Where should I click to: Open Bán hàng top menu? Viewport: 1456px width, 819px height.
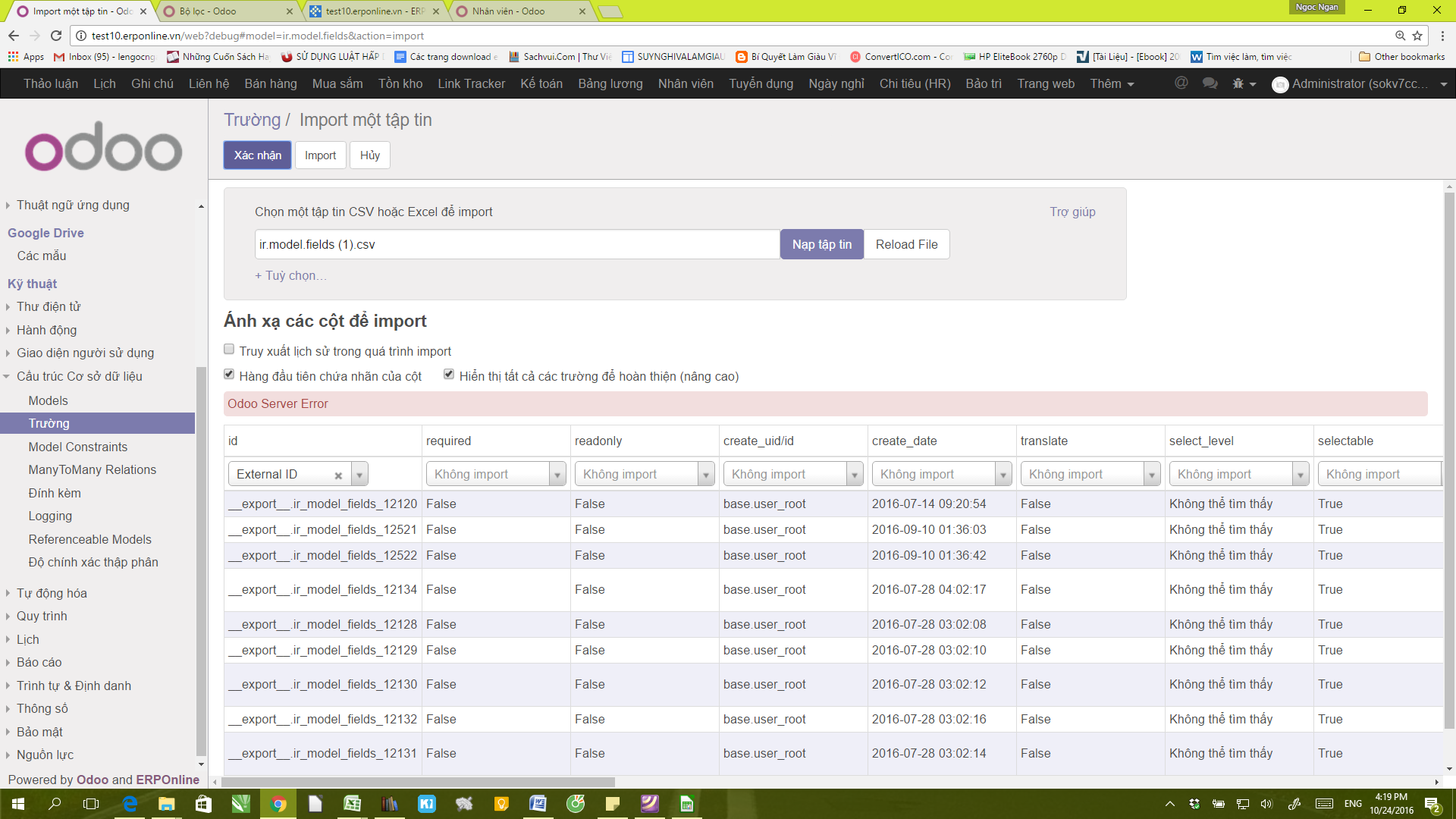click(271, 83)
